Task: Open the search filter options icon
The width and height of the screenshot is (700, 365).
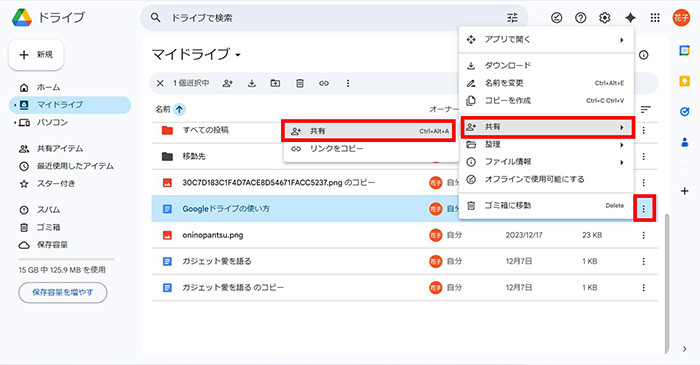Action: [512, 18]
